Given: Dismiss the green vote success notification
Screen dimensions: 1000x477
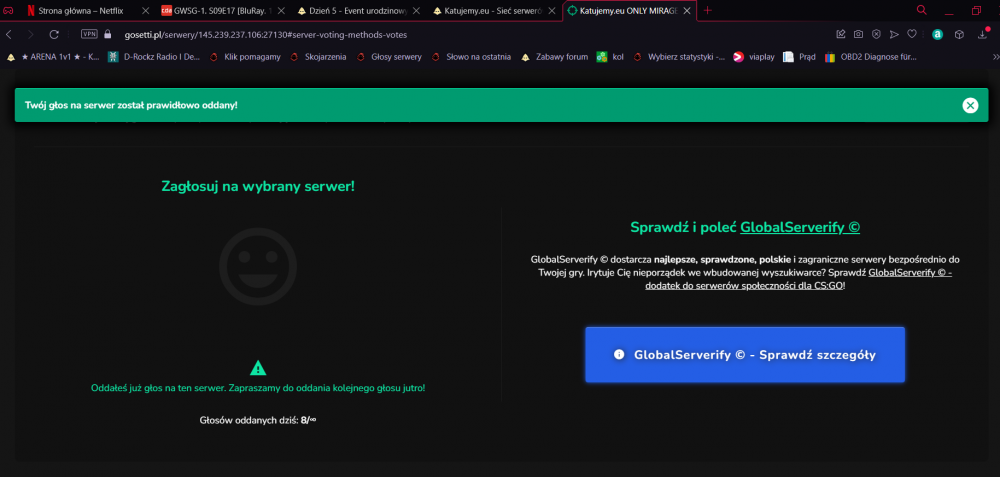Looking at the screenshot, I should point(970,105).
